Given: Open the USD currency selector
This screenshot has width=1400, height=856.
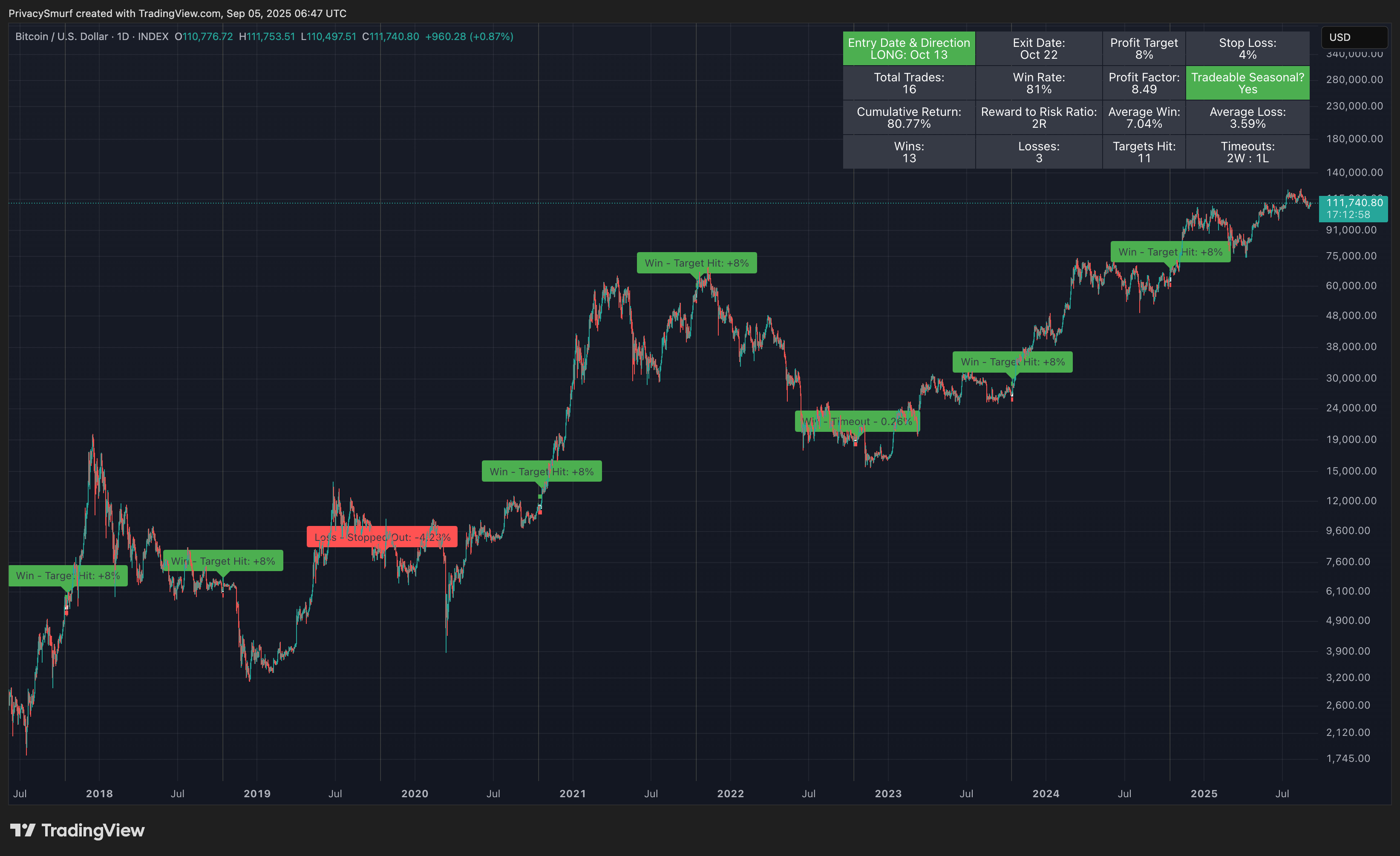Looking at the screenshot, I should coord(1354,37).
